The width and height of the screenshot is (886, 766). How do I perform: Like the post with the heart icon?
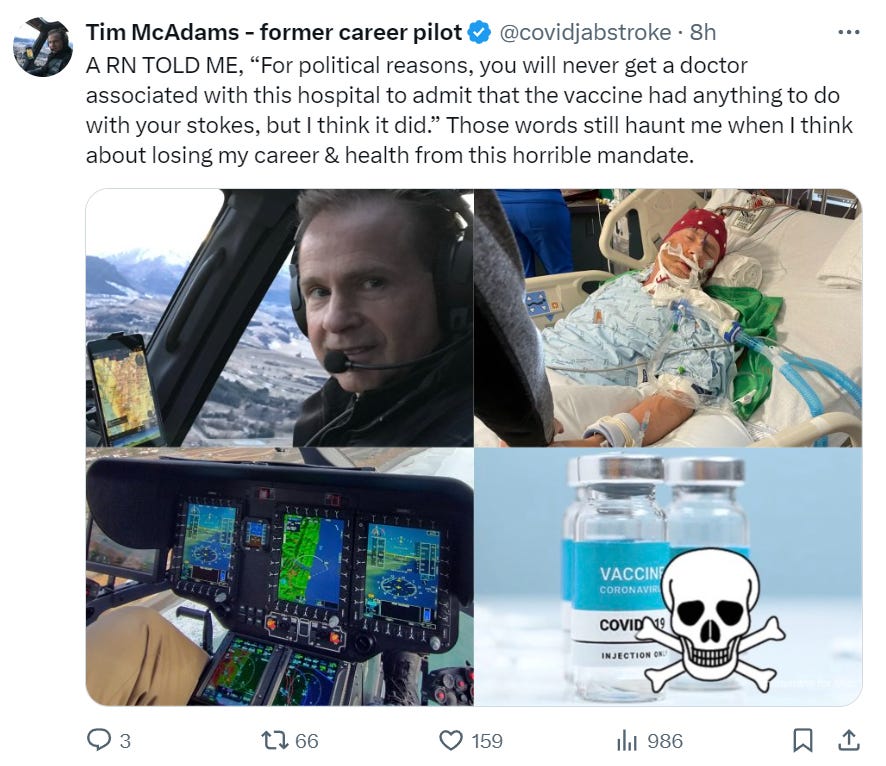coord(450,741)
